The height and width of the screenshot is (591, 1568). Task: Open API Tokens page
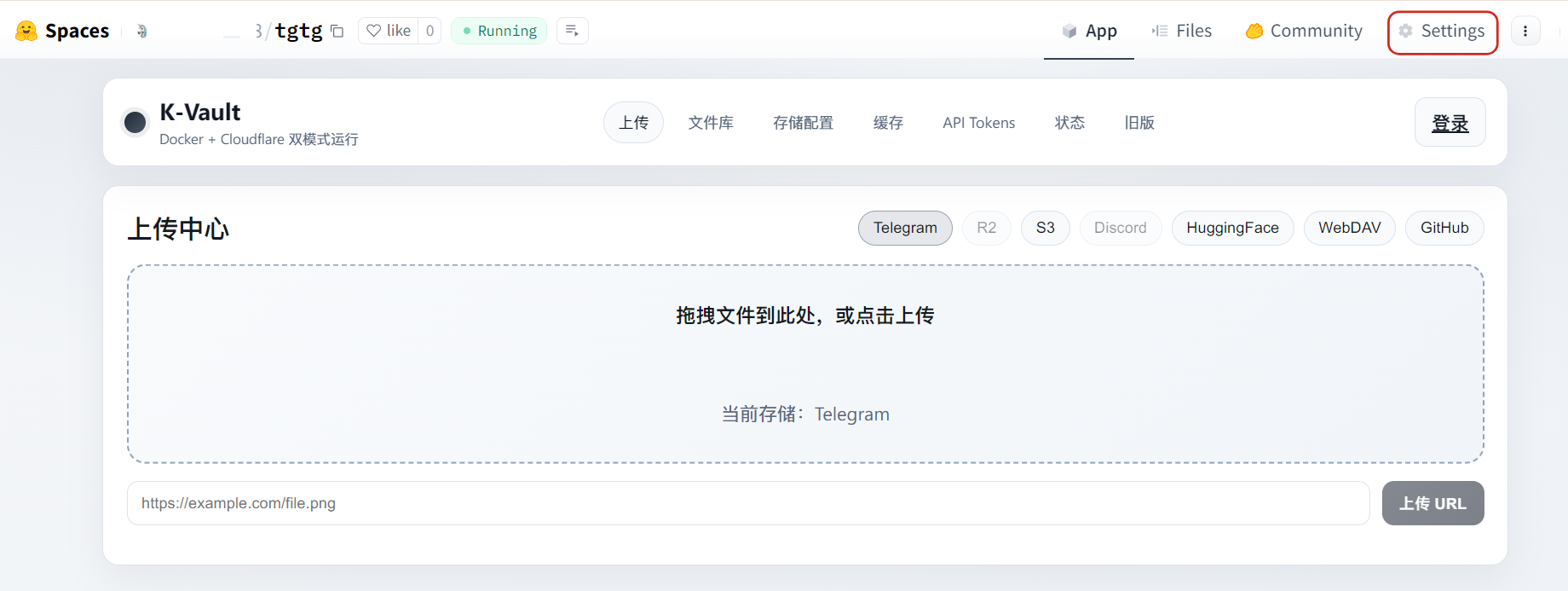[979, 123]
